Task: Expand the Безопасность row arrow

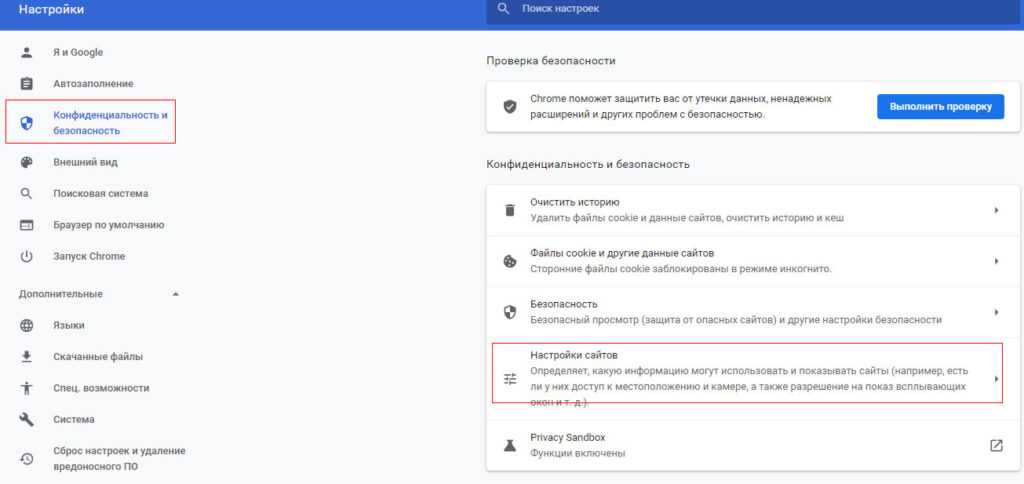Action: click(996, 312)
